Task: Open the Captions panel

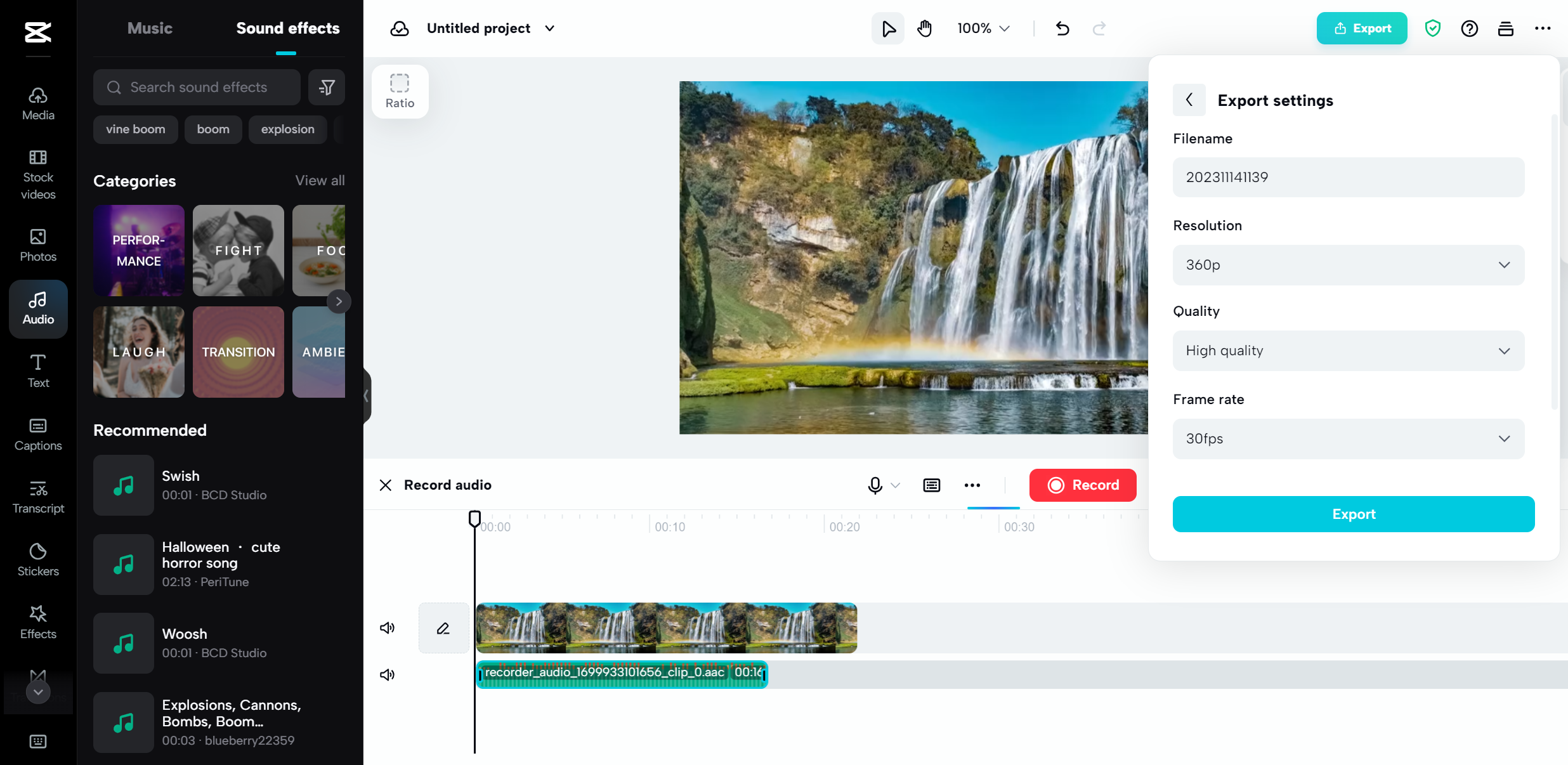Action: pyautogui.click(x=37, y=433)
